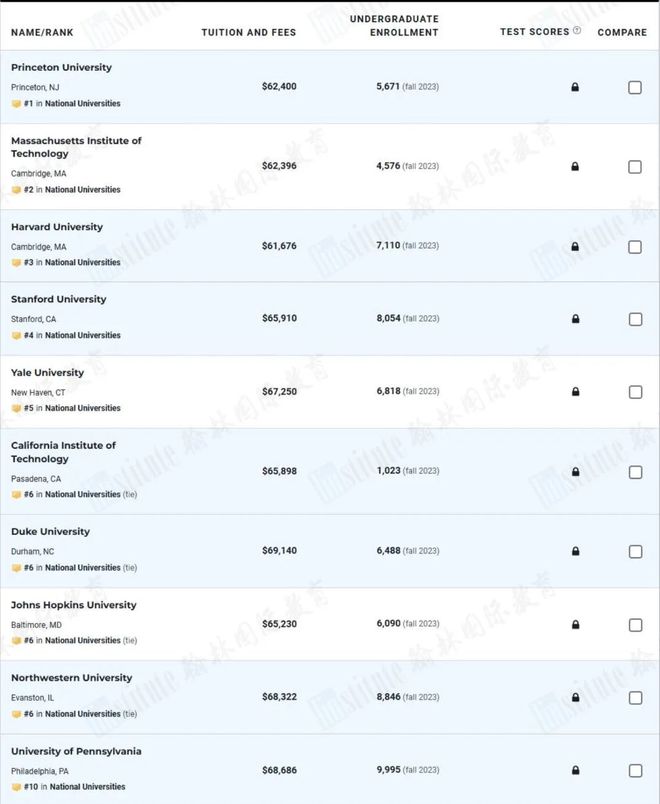This screenshot has width=660, height=804.
Task: Click the Name/Rank column header
Action: coord(42,32)
